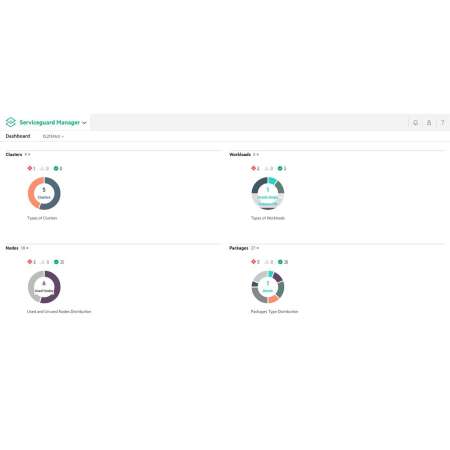450x450 pixels.
Task: Click the Workloads section heading
Action: click(240, 154)
